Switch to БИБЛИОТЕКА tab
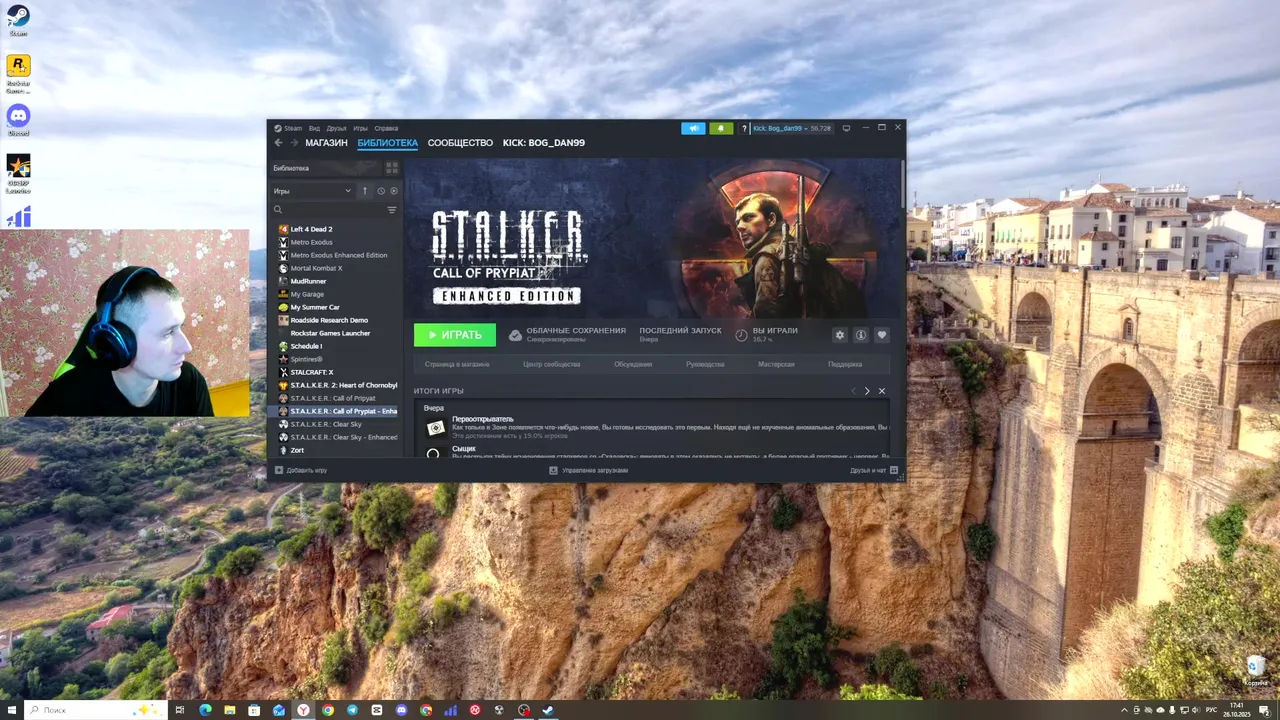 point(388,143)
